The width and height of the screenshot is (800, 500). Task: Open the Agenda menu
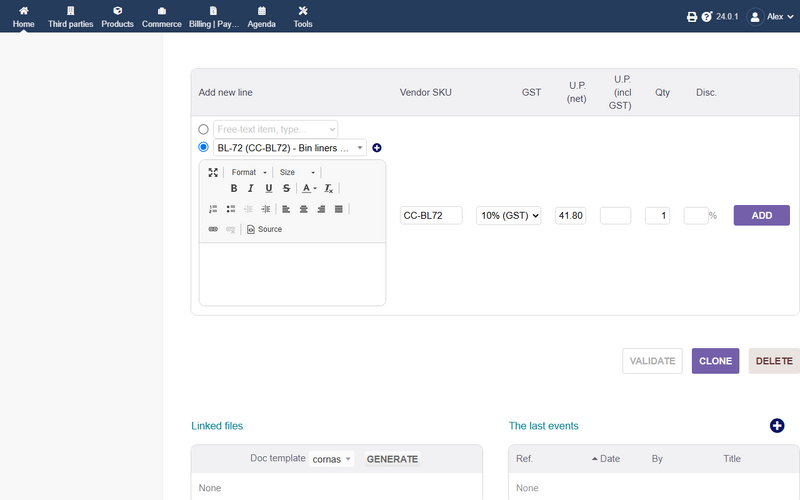(x=262, y=17)
